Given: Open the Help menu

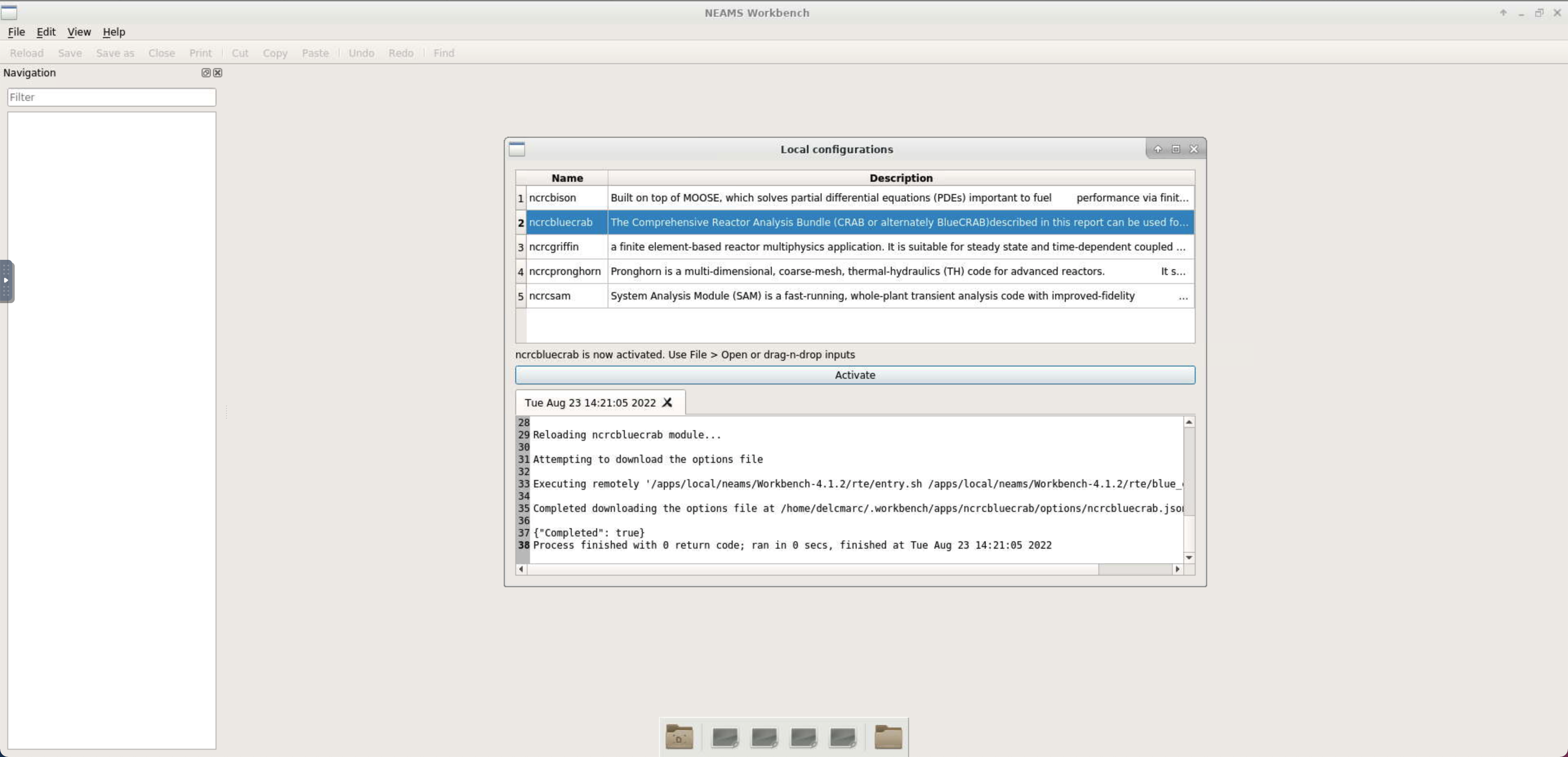Looking at the screenshot, I should tap(114, 32).
